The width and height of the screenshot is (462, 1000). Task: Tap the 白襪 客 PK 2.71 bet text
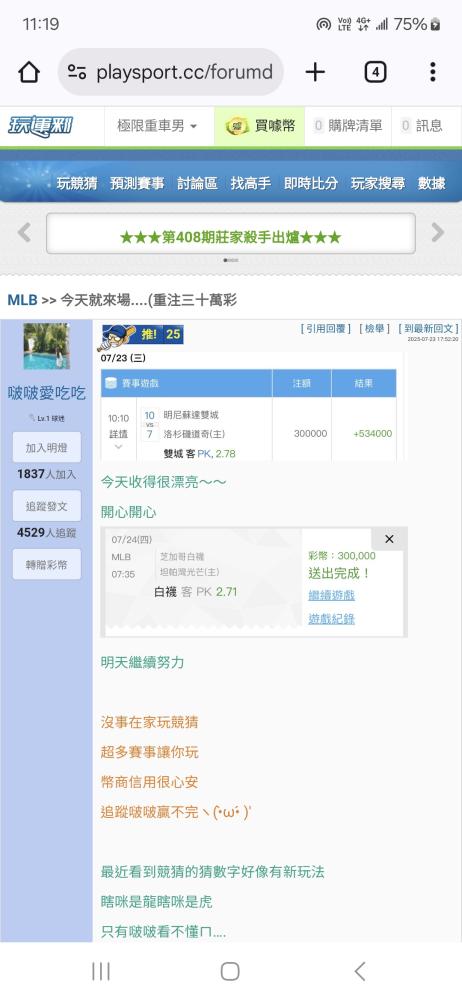pos(195,592)
